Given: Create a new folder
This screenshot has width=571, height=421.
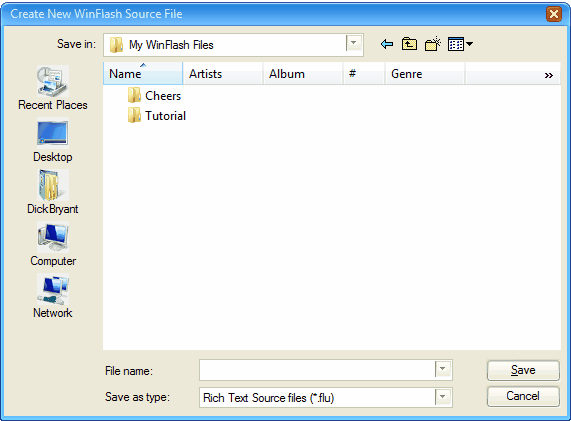Looking at the screenshot, I should click(433, 44).
